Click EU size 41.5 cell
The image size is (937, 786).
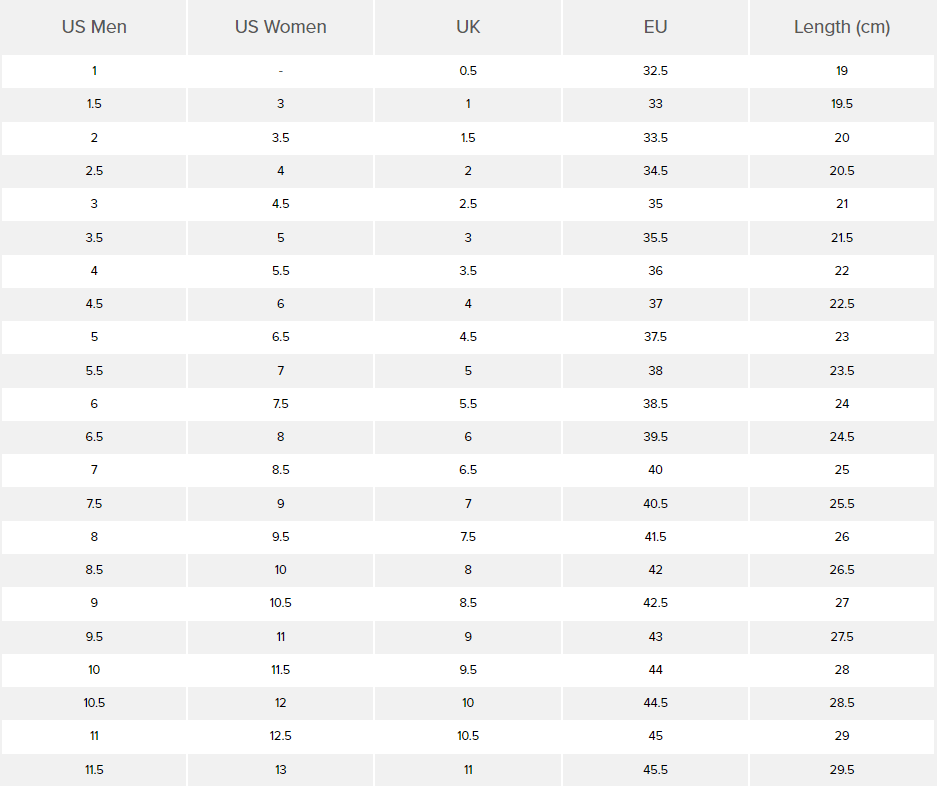click(655, 537)
